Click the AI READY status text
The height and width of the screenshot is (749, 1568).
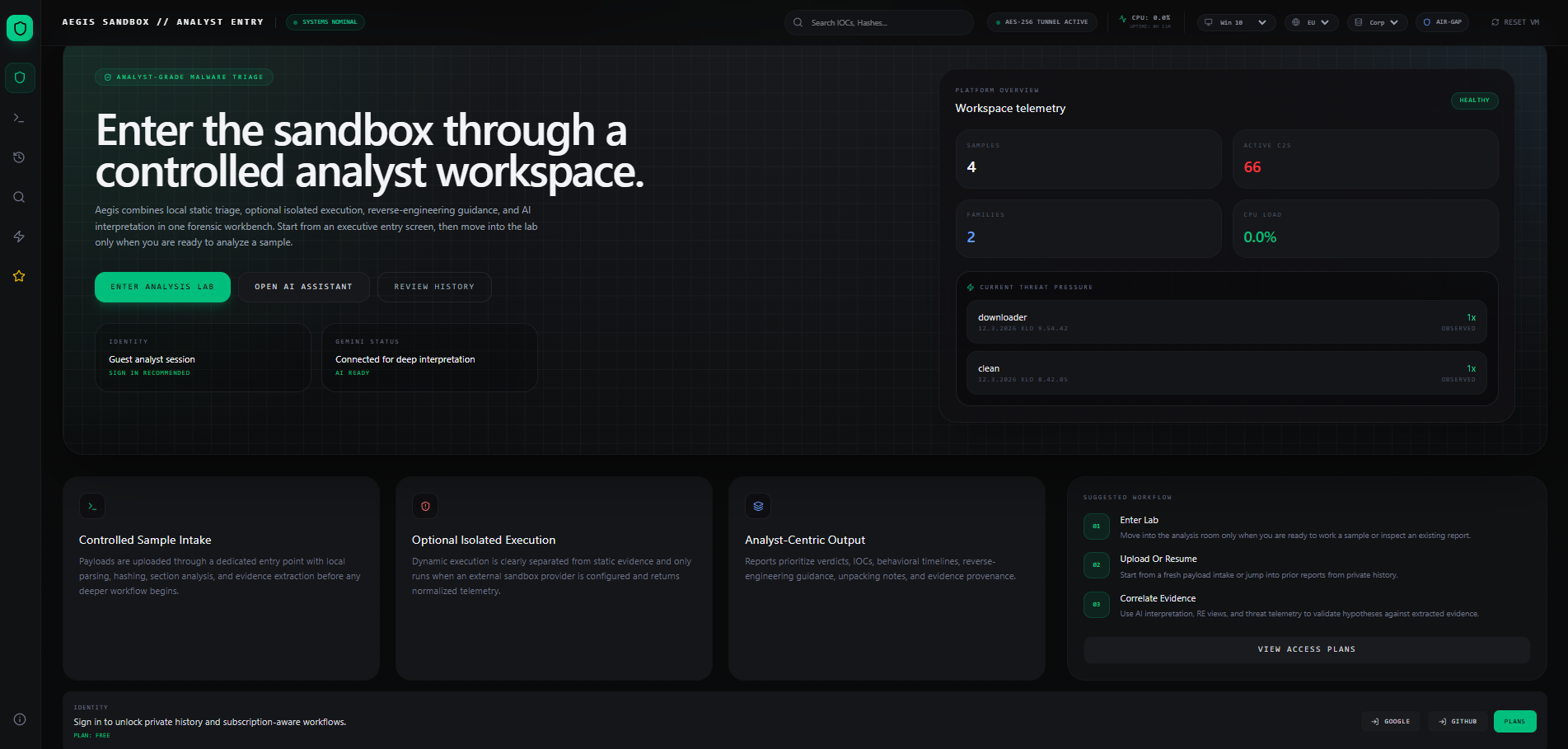click(x=353, y=373)
